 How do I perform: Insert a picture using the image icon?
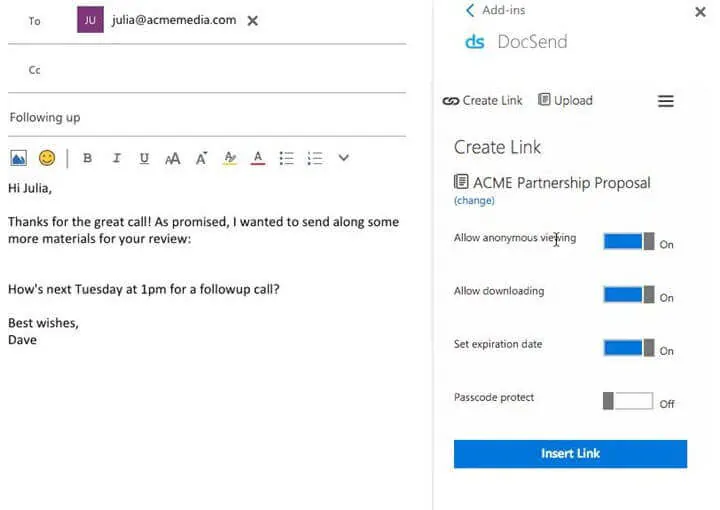point(18,158)
